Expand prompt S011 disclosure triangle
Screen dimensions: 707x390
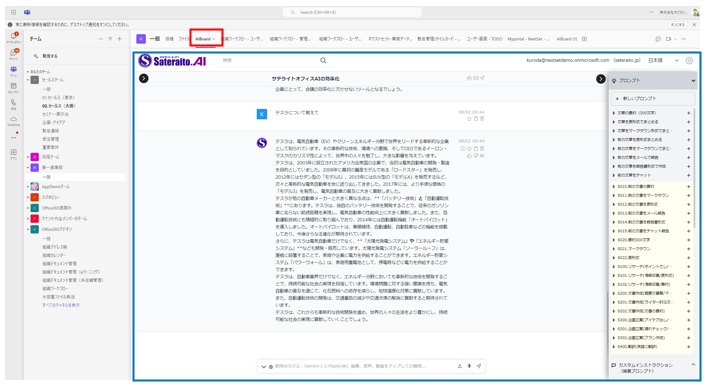pyautogui.click(x=614, y=196)
